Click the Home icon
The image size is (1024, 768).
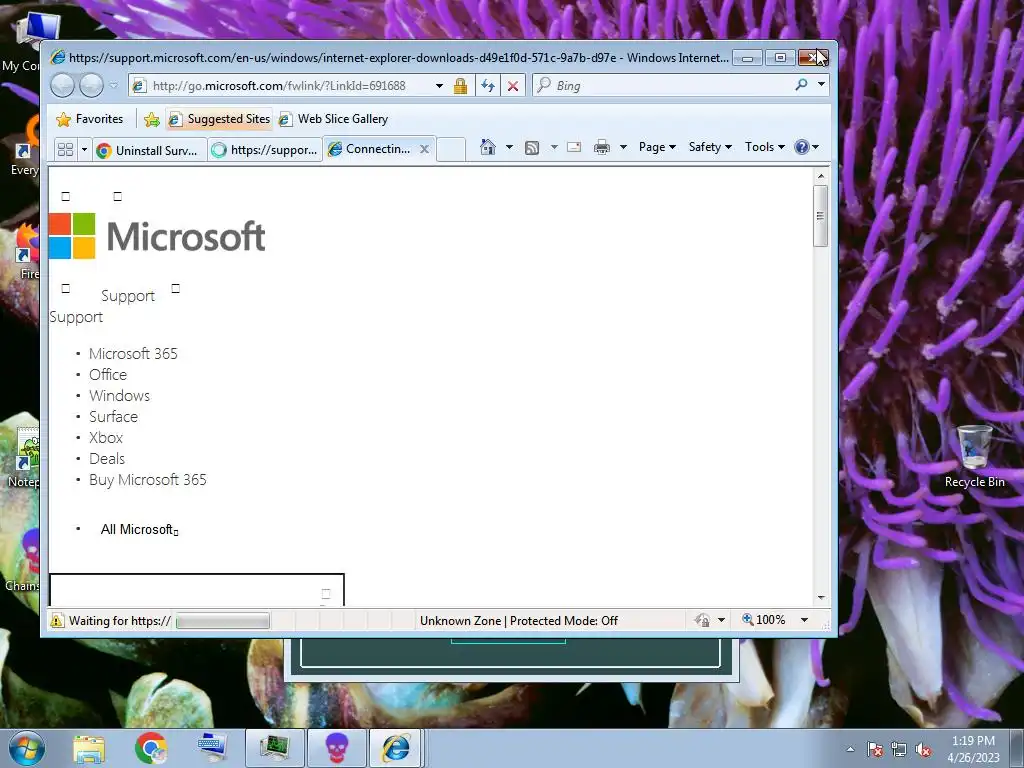tap(487, 147)
